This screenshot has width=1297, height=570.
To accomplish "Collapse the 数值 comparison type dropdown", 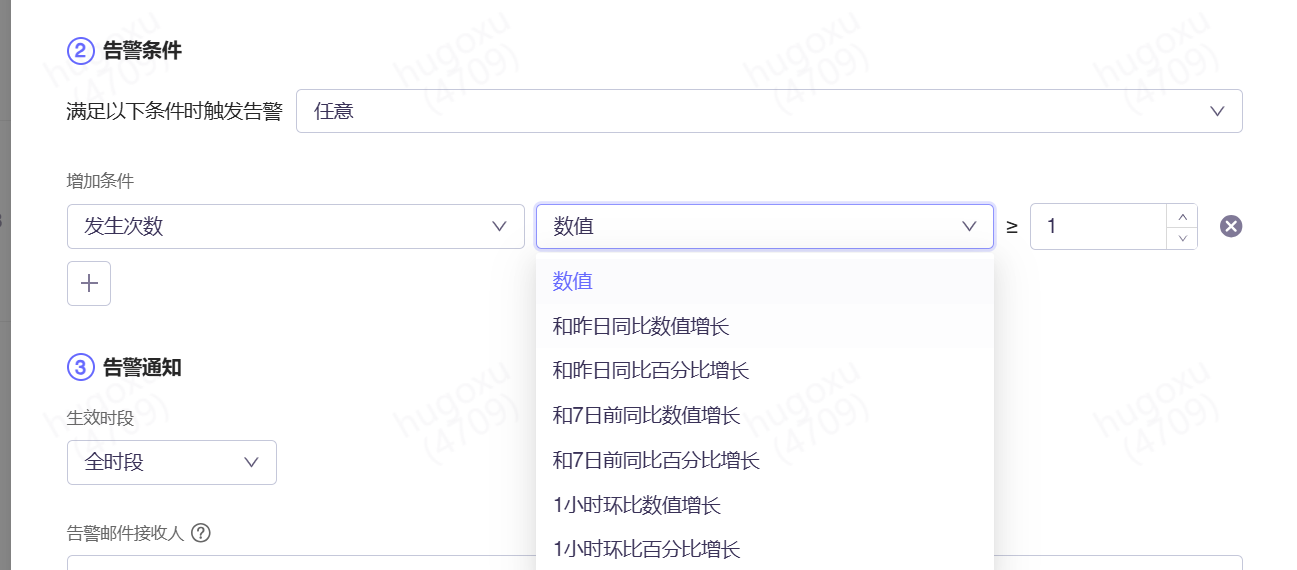I will click(765, 227).
